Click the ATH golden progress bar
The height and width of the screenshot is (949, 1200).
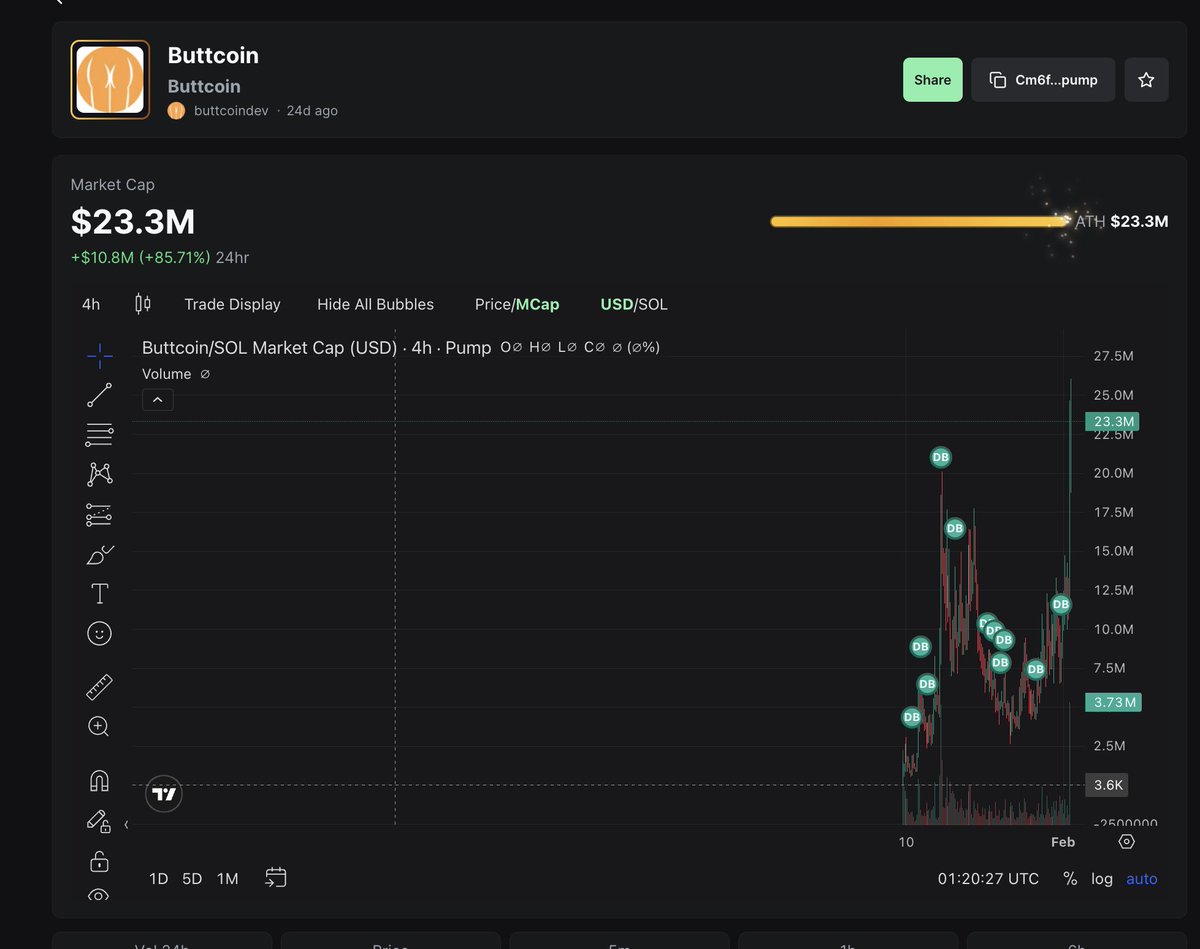920,221
